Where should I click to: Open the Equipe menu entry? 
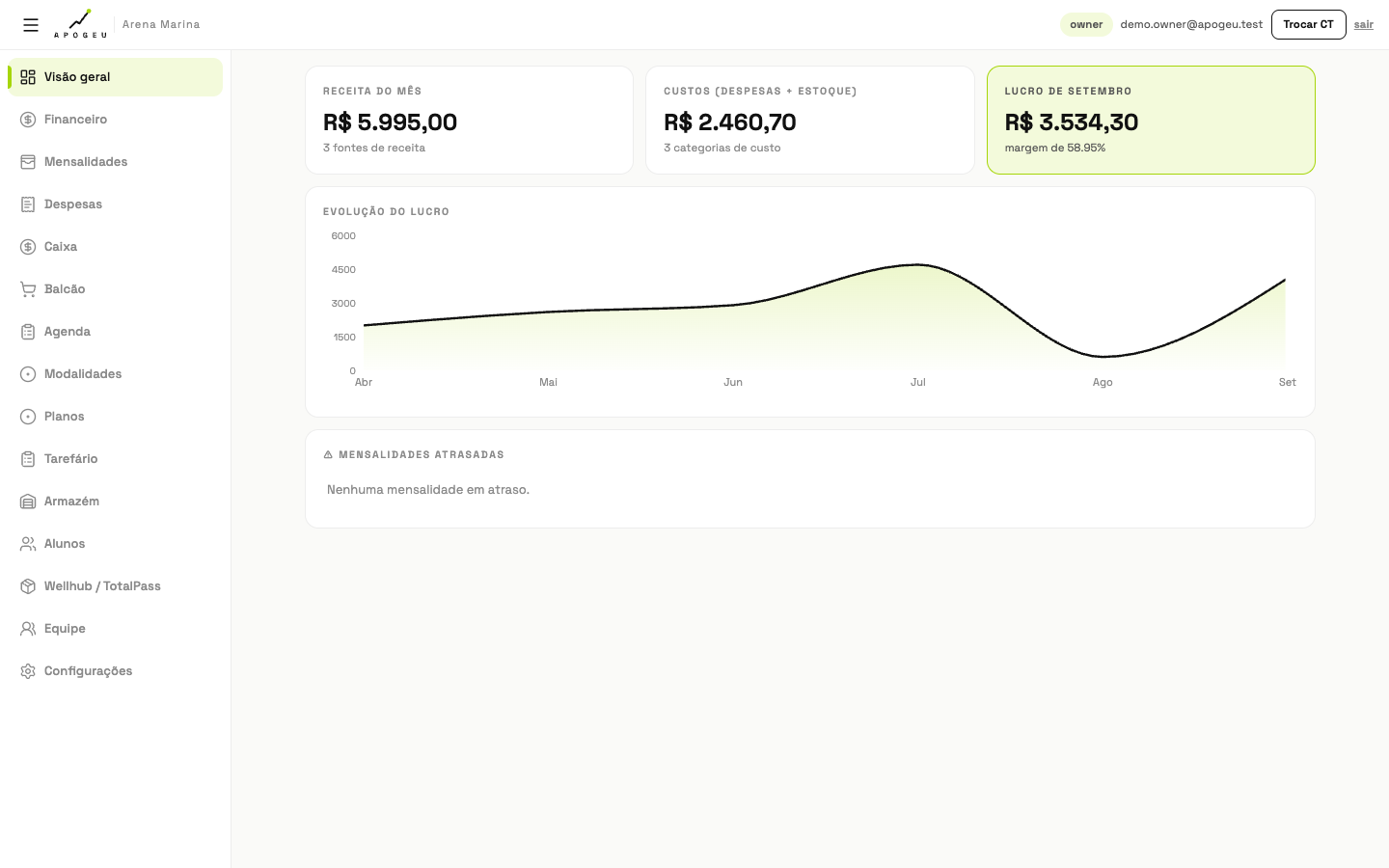116,629
